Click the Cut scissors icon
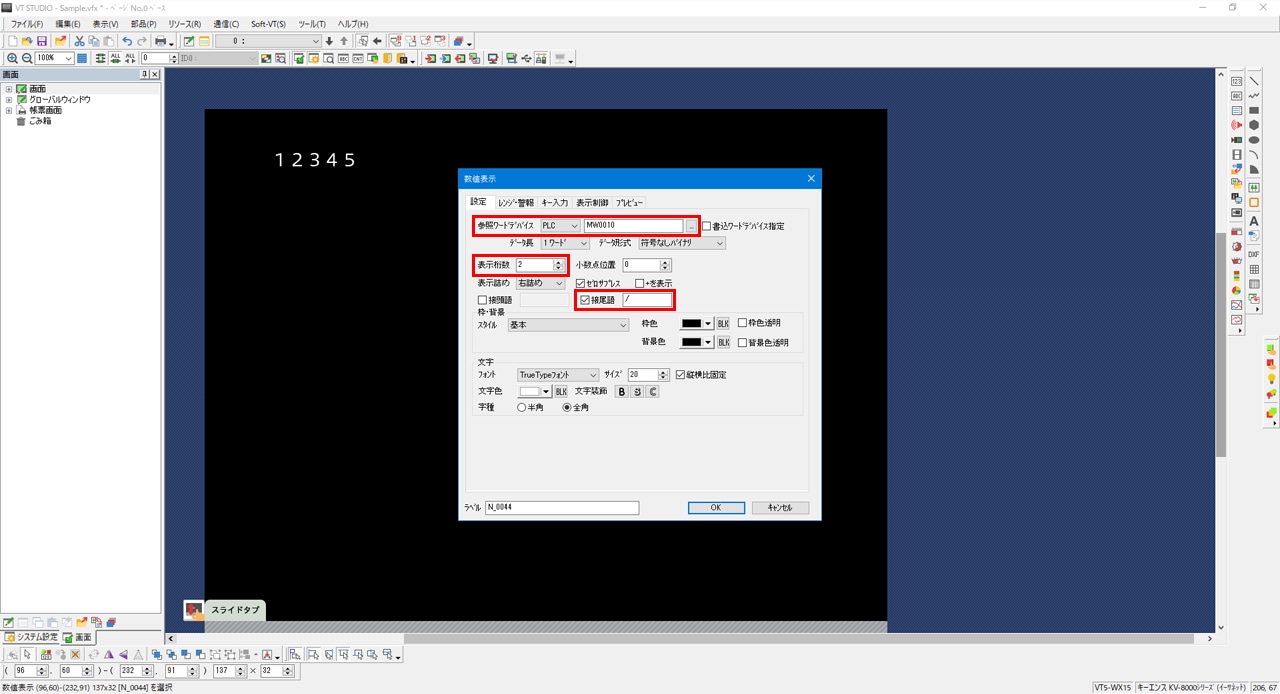 click(79, 41)
